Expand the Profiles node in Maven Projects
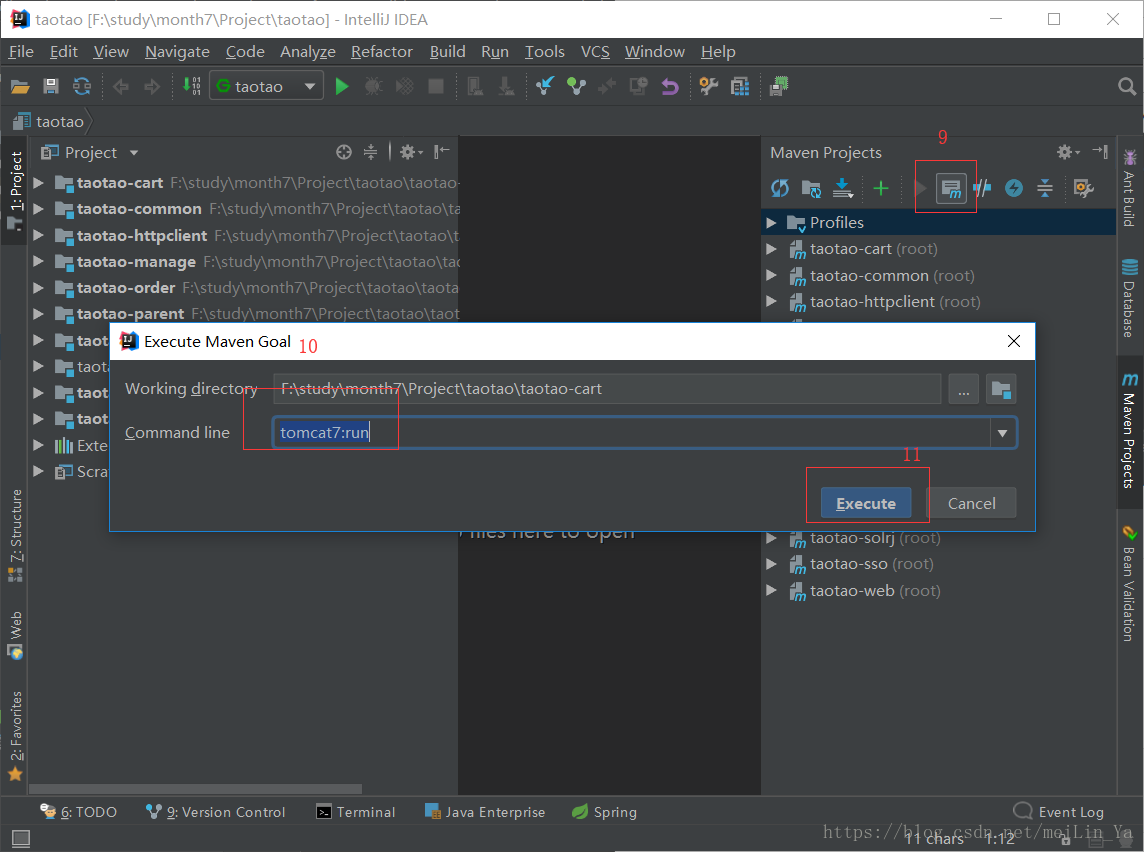Viewport: 1144px width, 852px height. pos(771,222)
